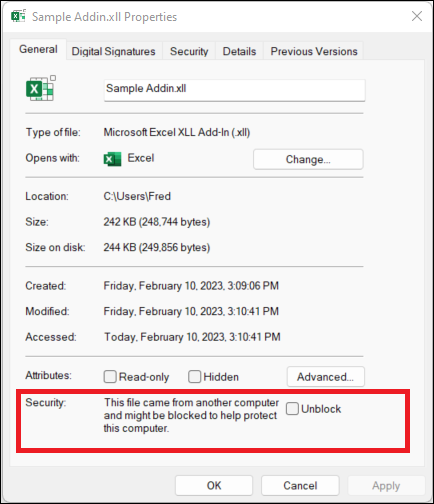Tick the Read-only checkbox
Image resolution: width=434 pixels, height=504 pixels.
tap(110, 377)
